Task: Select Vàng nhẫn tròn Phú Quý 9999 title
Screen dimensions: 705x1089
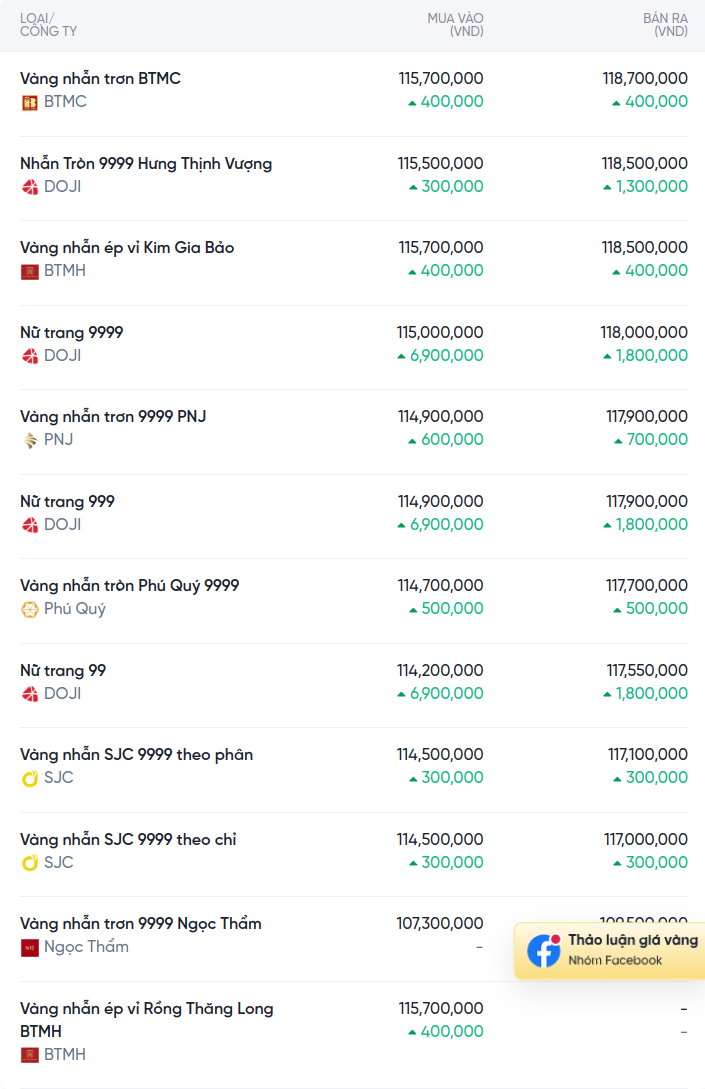Action: point(129,585)
